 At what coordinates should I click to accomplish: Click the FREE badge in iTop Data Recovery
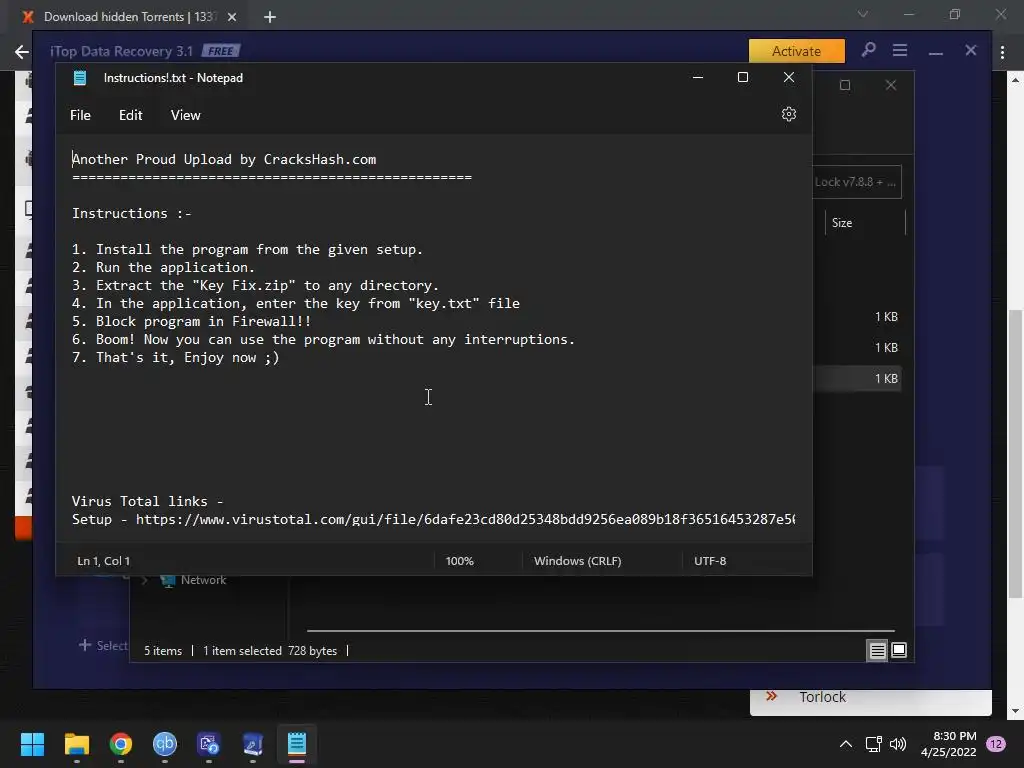(x=221, y=51)
